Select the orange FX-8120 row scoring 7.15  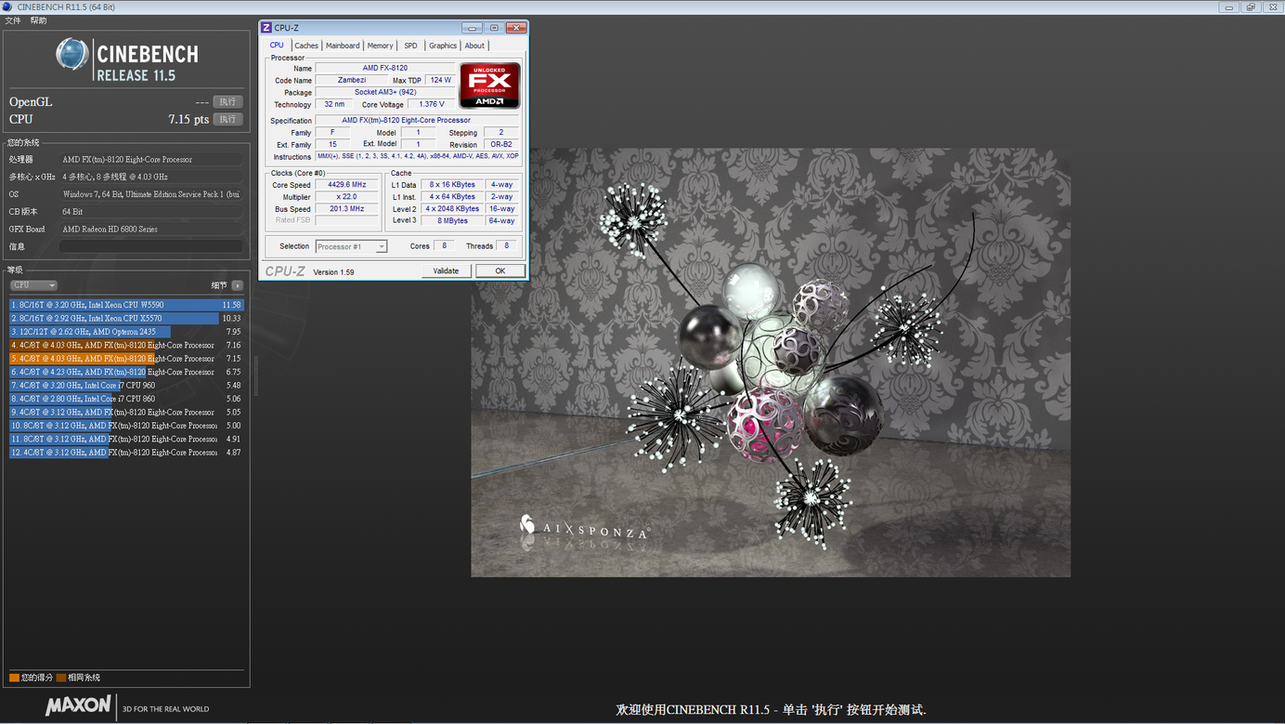[x=127, y=358]
